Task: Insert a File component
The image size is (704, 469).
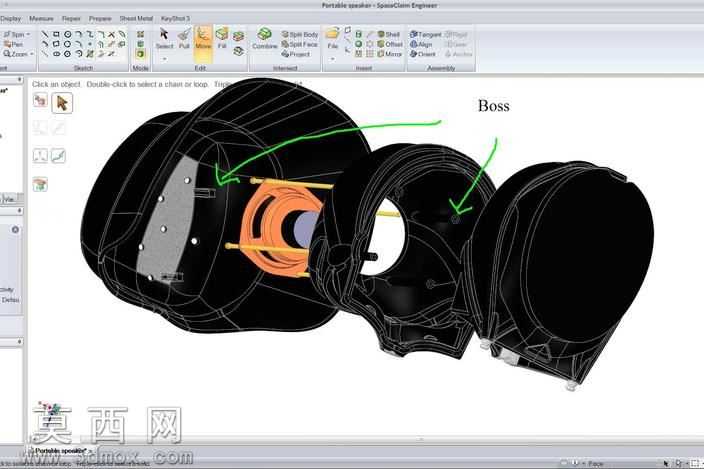Action: point(332,39)
